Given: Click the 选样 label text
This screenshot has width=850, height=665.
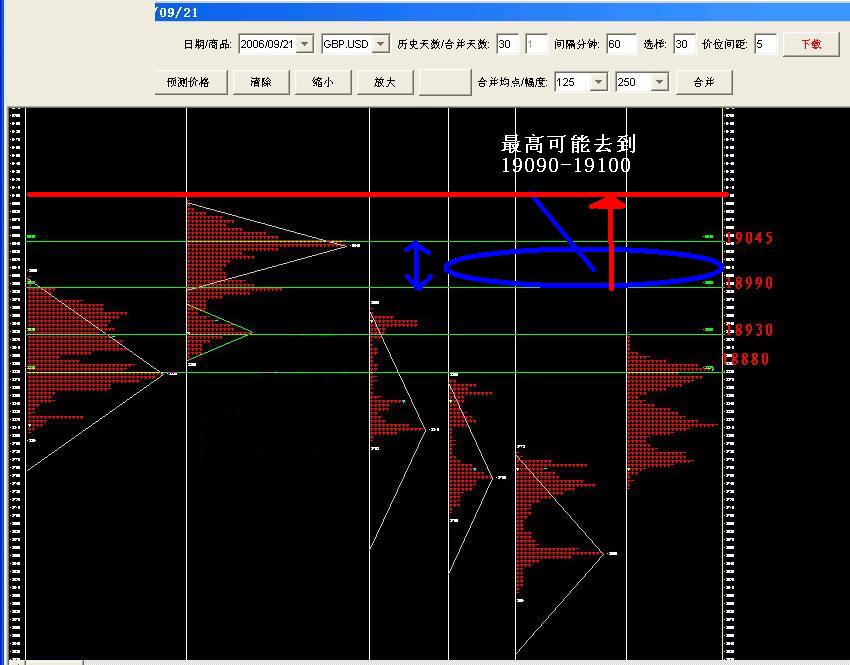Looking at the screenshot, I should pyautogui.click(x=655, y=44).
